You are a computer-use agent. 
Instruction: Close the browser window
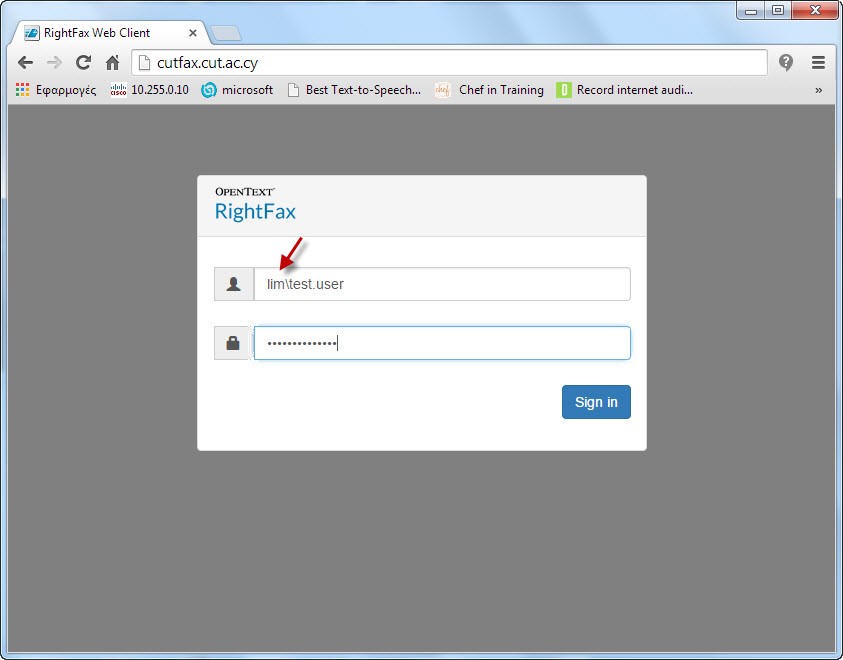[815, 10]
